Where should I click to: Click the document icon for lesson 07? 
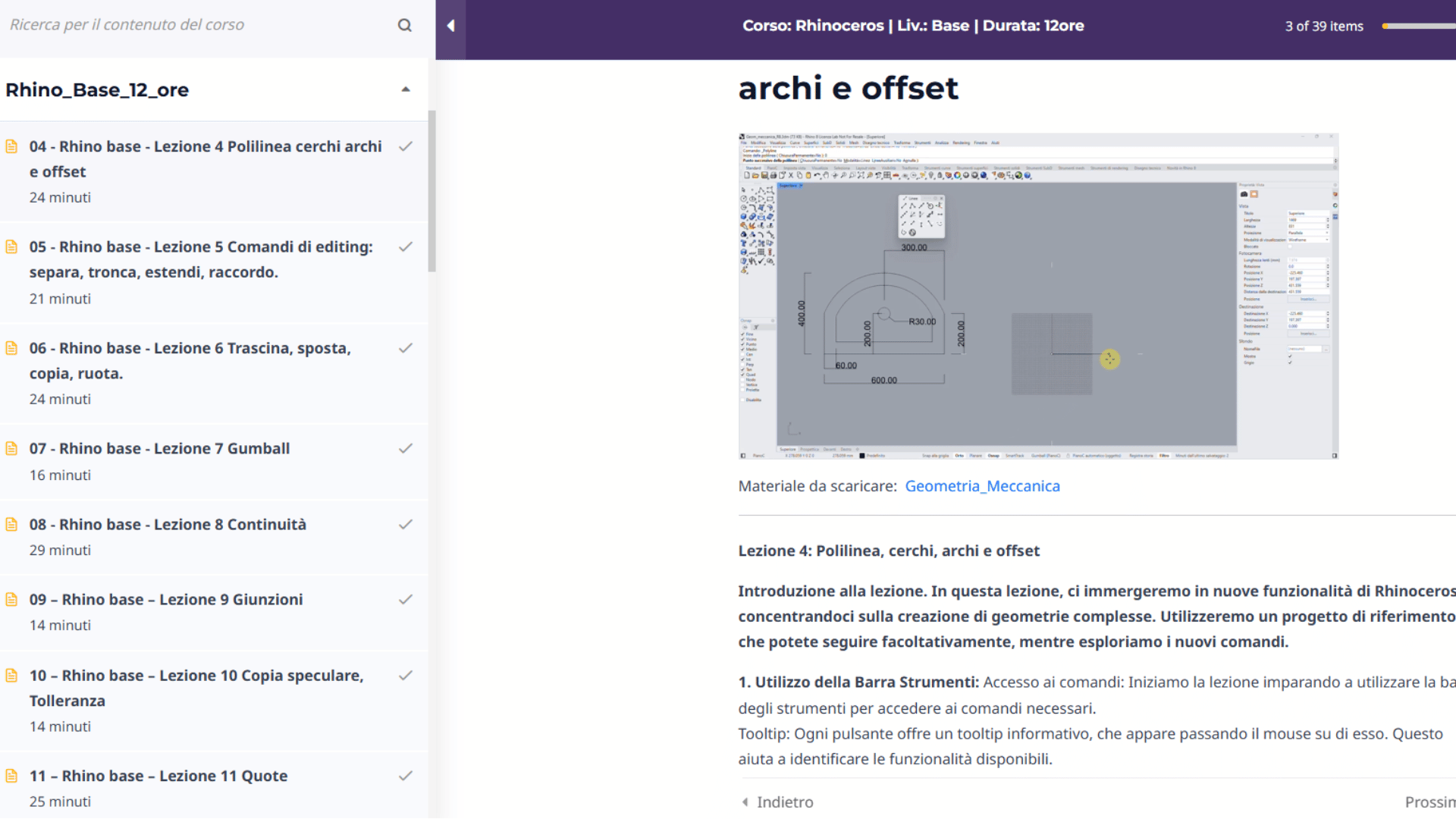point(11,448)
